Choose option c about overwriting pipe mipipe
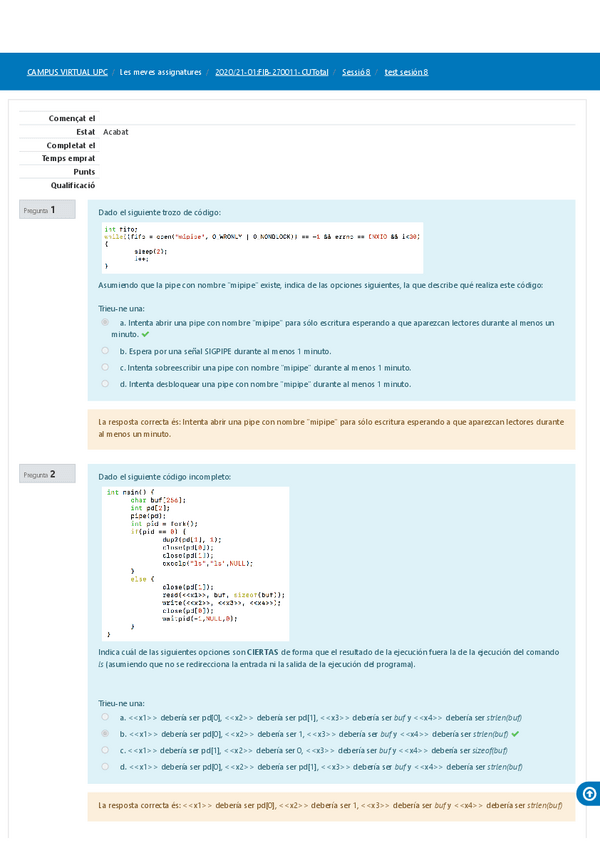This screenshot has height=848, width=600. pos(105,367)
